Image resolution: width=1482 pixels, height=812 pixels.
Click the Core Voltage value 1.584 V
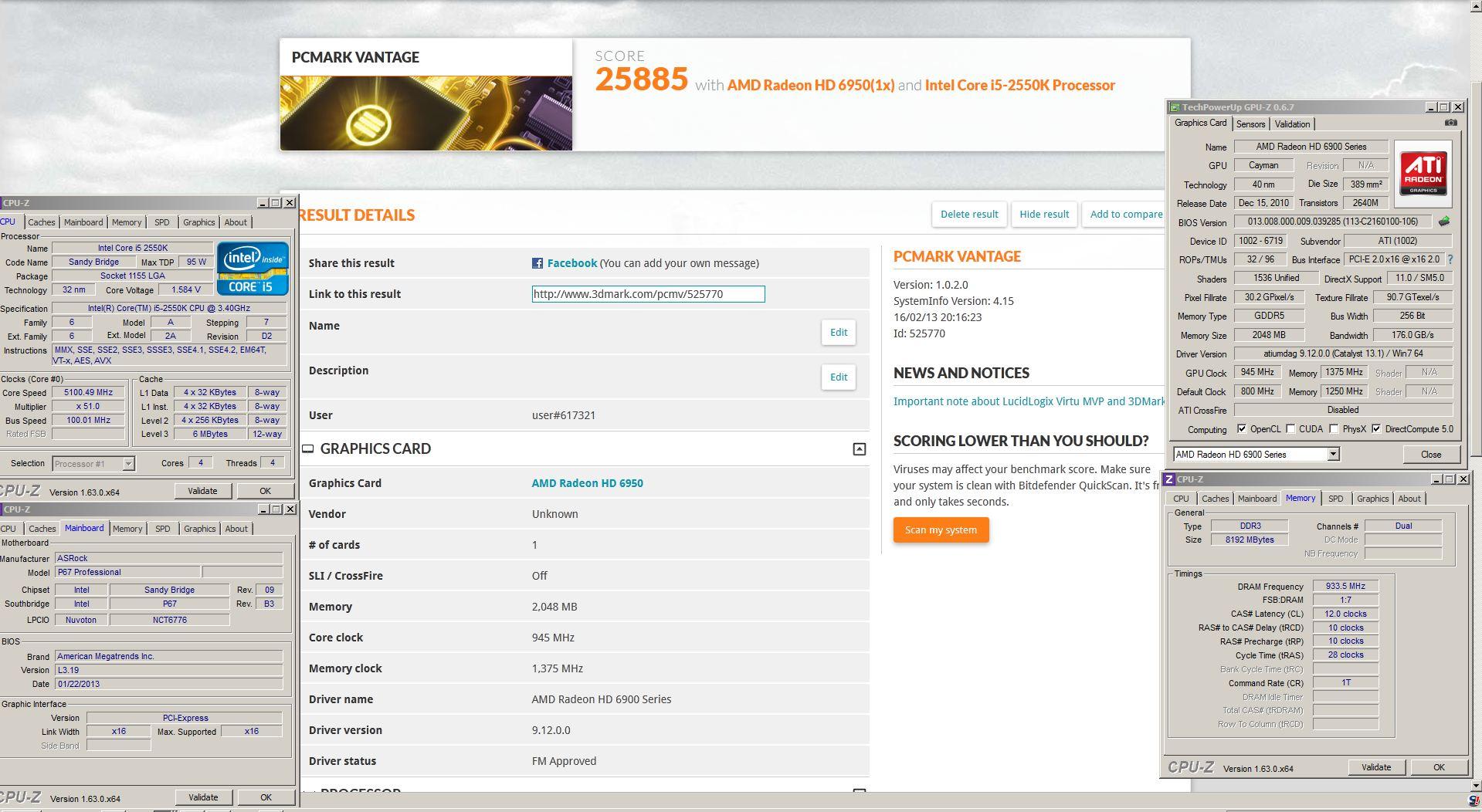[185, 290]
